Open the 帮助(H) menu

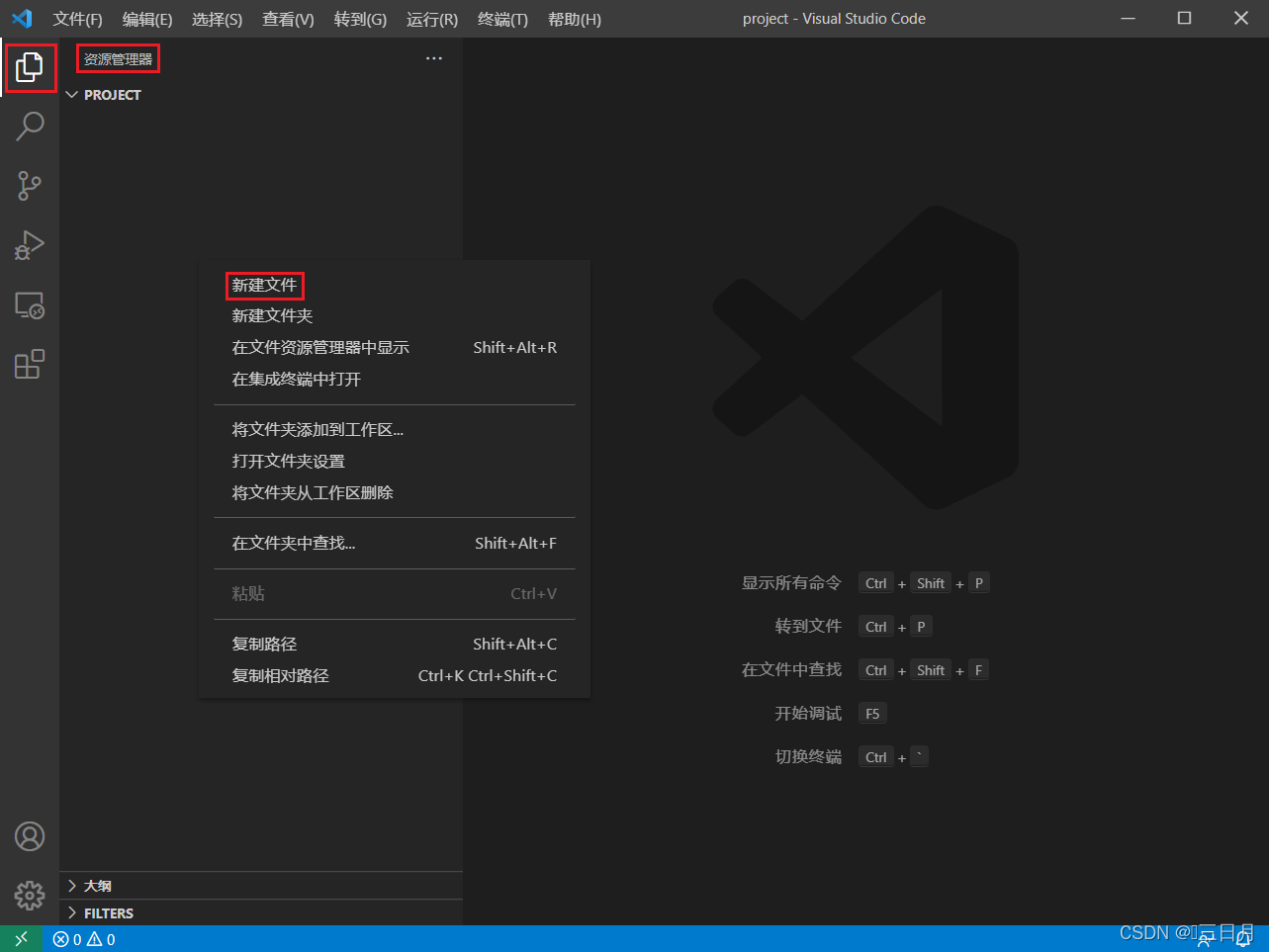coord(575,19)
